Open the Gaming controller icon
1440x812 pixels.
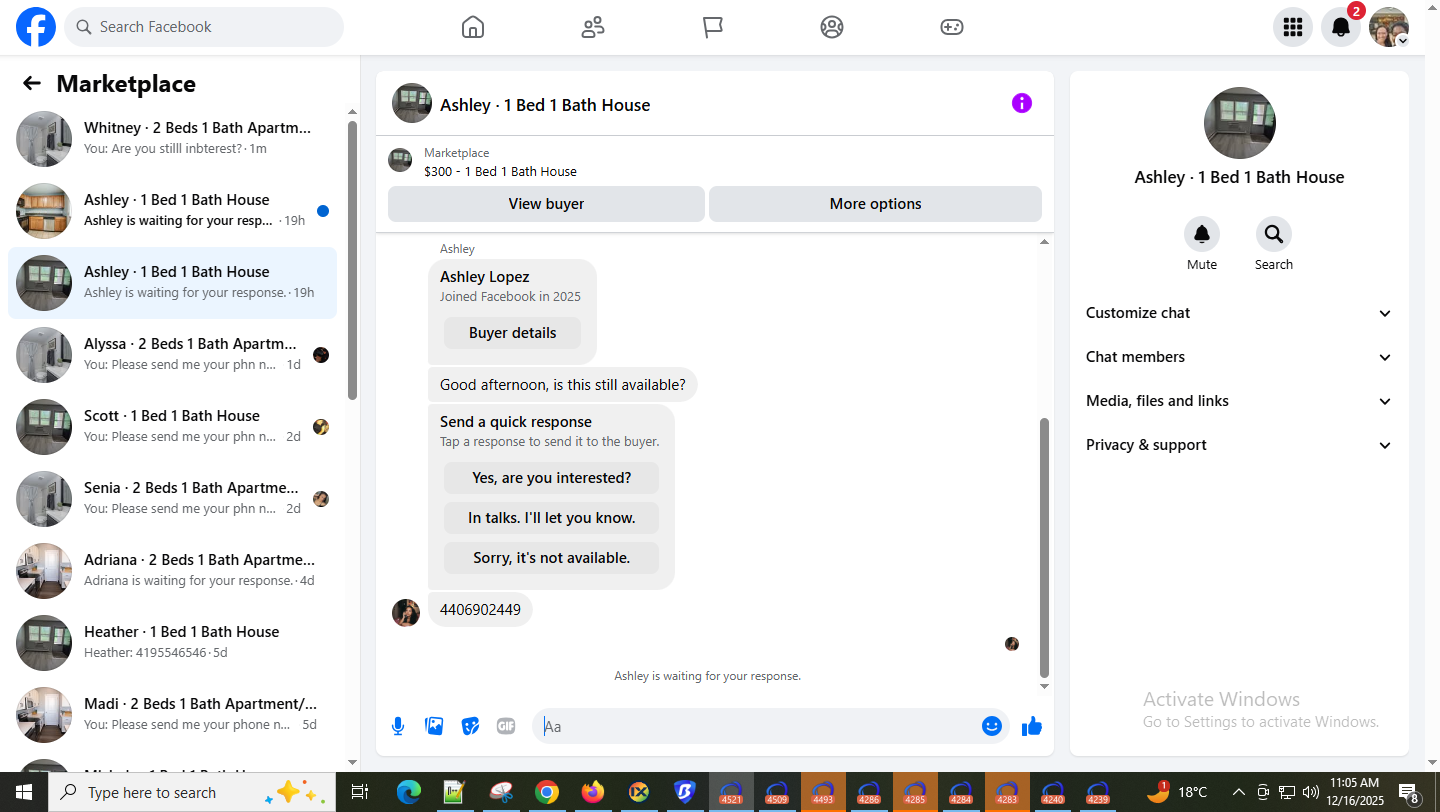[952, 27]
